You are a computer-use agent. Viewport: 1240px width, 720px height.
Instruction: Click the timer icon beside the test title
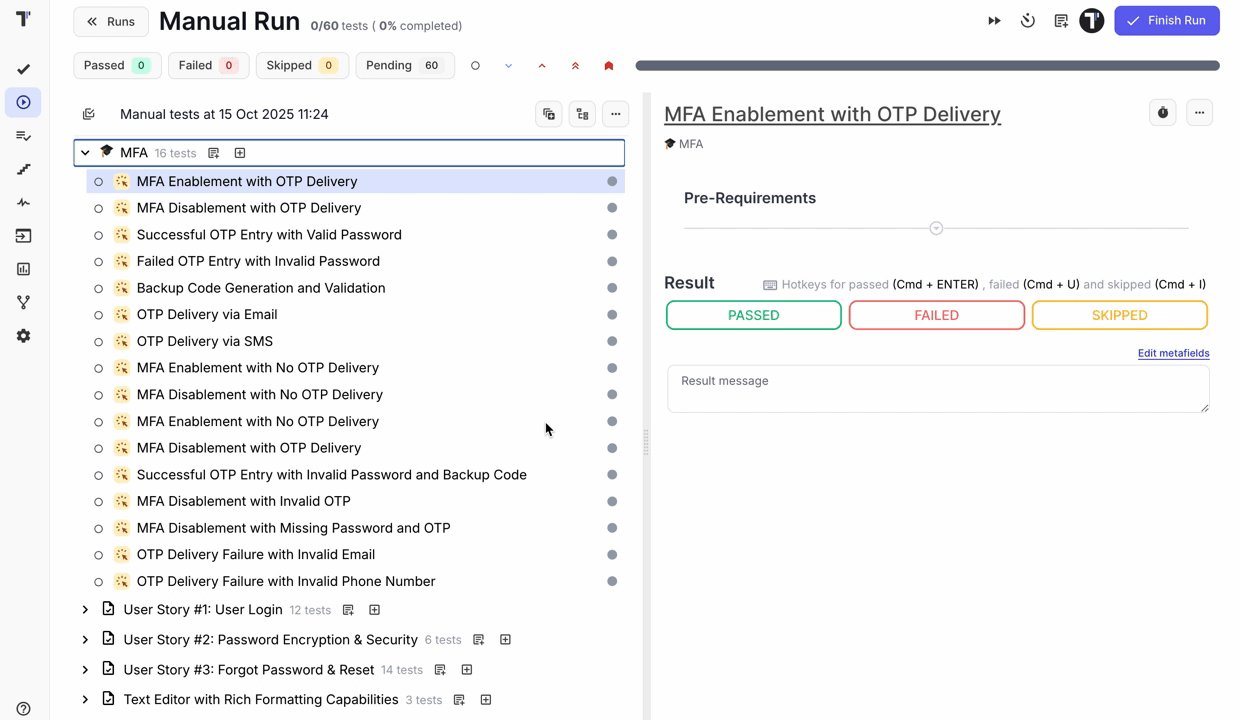tap(1162, 113)
